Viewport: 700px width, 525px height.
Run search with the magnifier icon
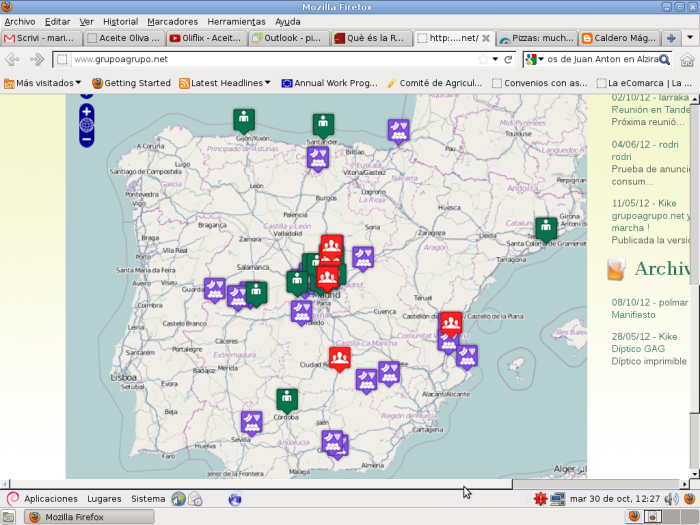[x=664, y=59]
